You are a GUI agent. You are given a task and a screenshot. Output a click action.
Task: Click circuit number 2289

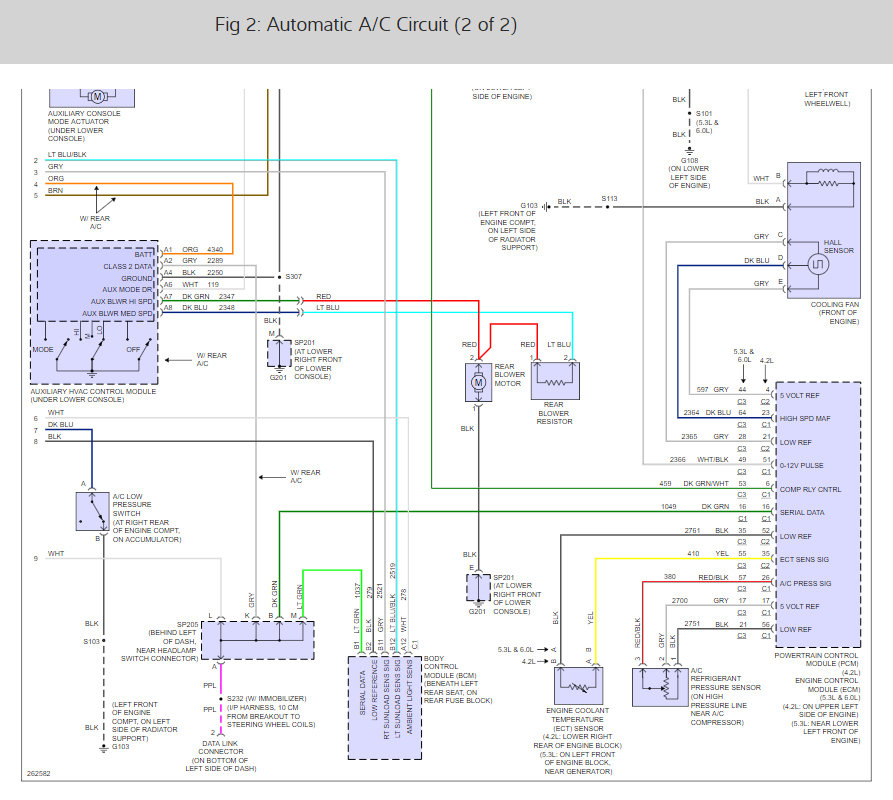215,261
